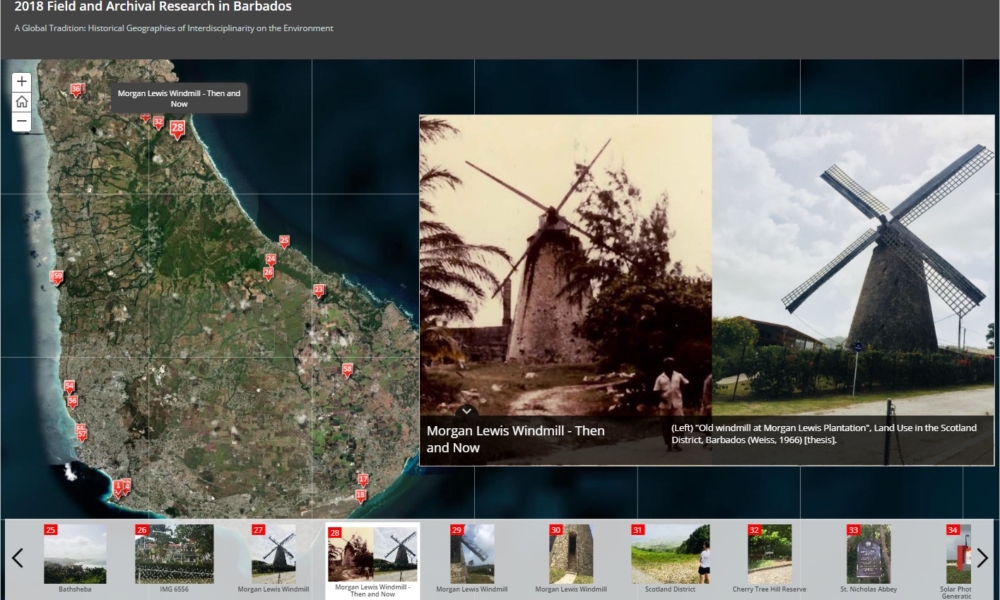This screenshot has width=1000, height=600.
Task: Select Morgan Lewis Windmill Then and Now thumbnail
Action: [372, 556]
